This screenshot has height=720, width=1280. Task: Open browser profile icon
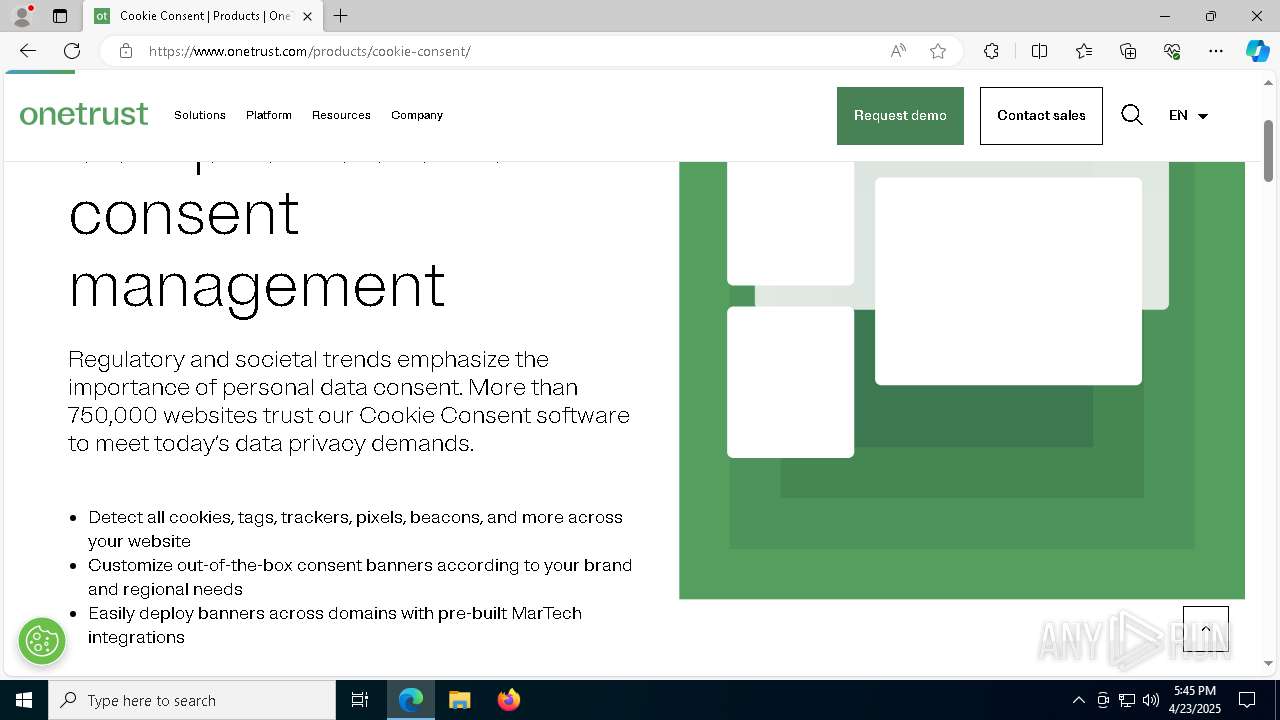pyautogui.click(x=22, y=16)
